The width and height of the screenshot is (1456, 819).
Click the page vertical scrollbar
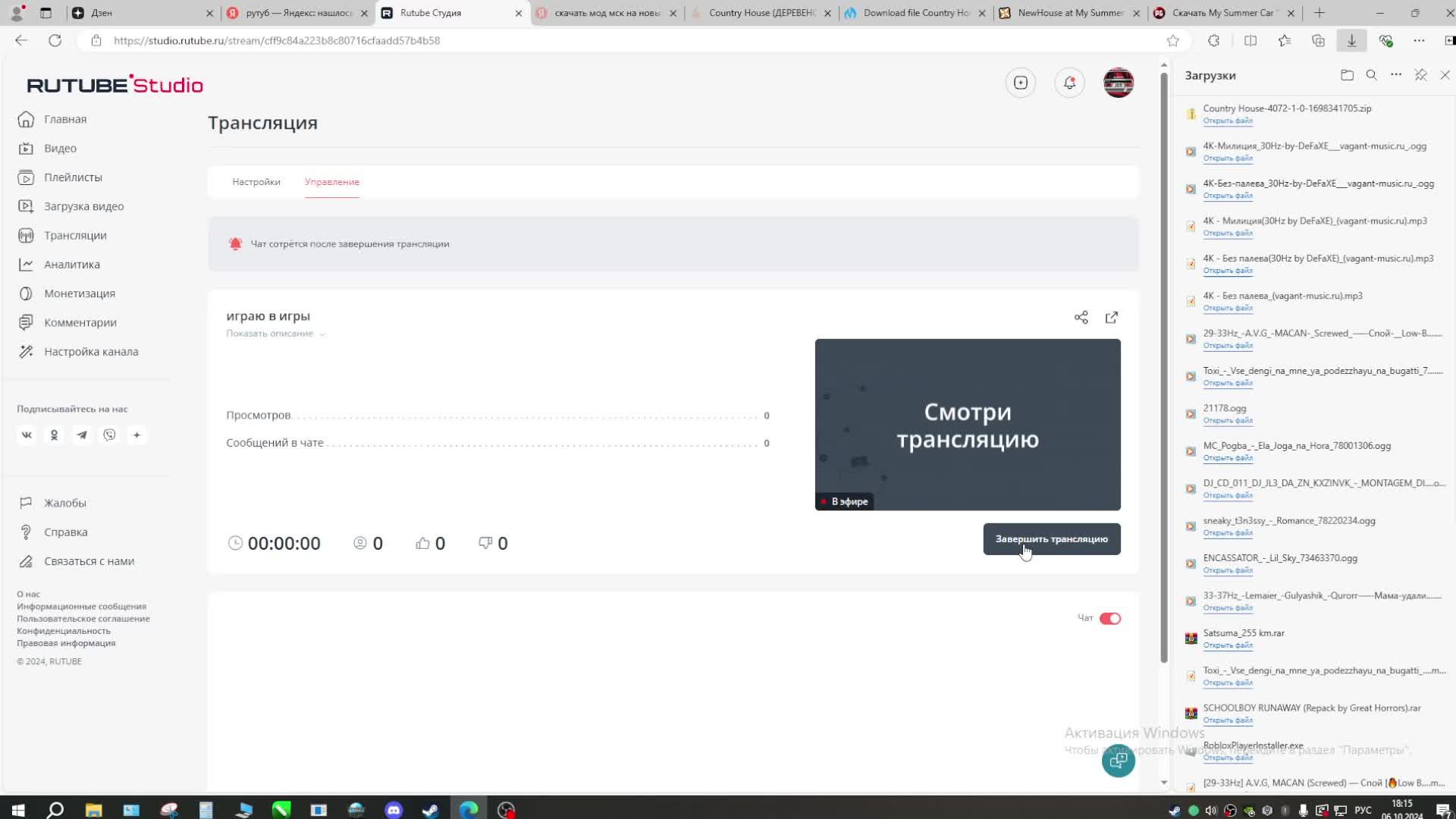pos(1164,364)
